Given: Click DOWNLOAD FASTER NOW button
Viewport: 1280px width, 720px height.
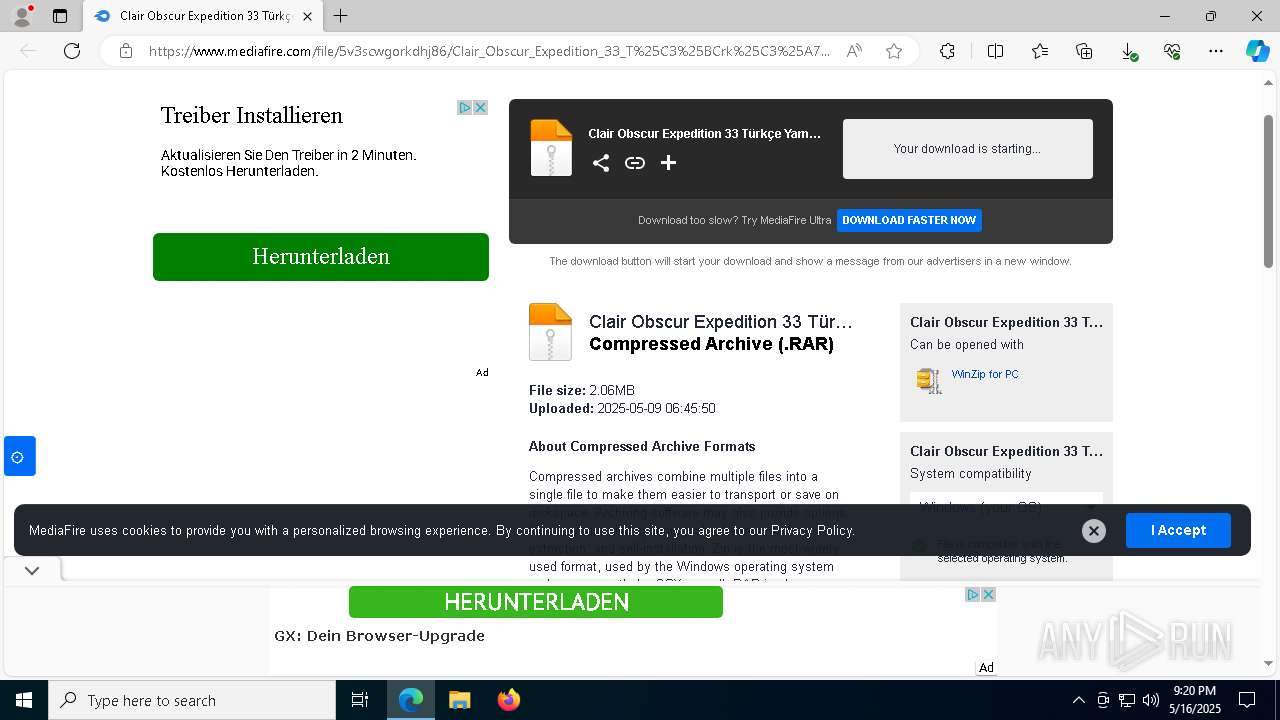Looking at the screenshot, I should pos(909,220).
